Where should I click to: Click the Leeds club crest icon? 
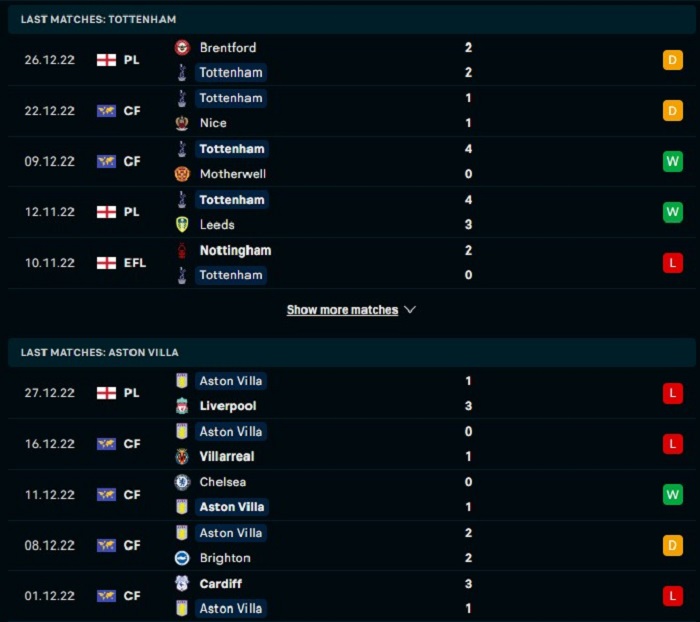click(x=182, y=224)
